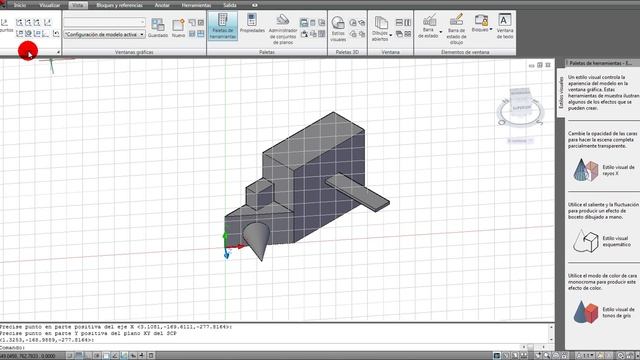Switch to the Visualizar ribbon tab
The image size is (640, 360).
tap(49, 5)
